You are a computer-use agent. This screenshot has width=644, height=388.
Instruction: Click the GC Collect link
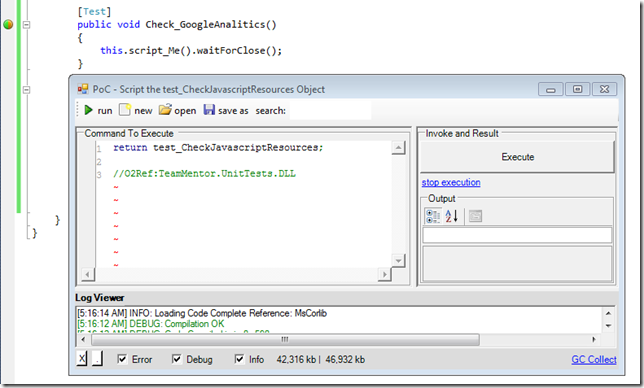[x=594, y=360]
